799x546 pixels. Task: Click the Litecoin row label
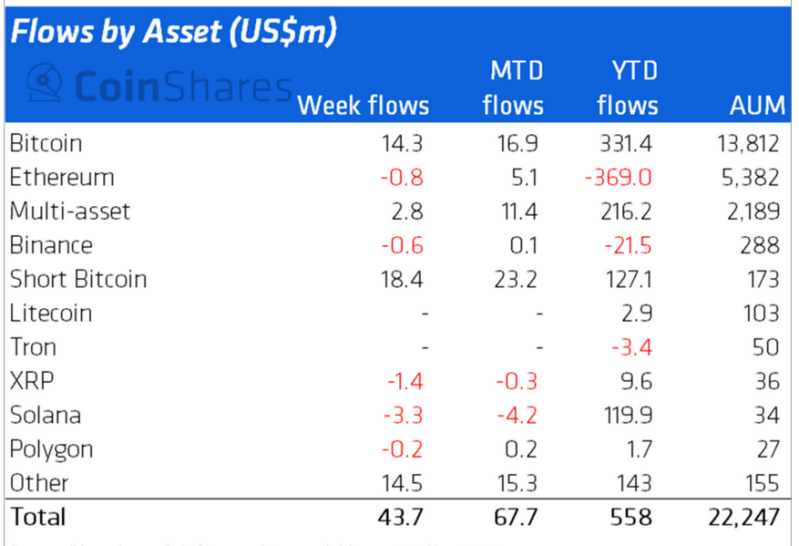(51, 313)
